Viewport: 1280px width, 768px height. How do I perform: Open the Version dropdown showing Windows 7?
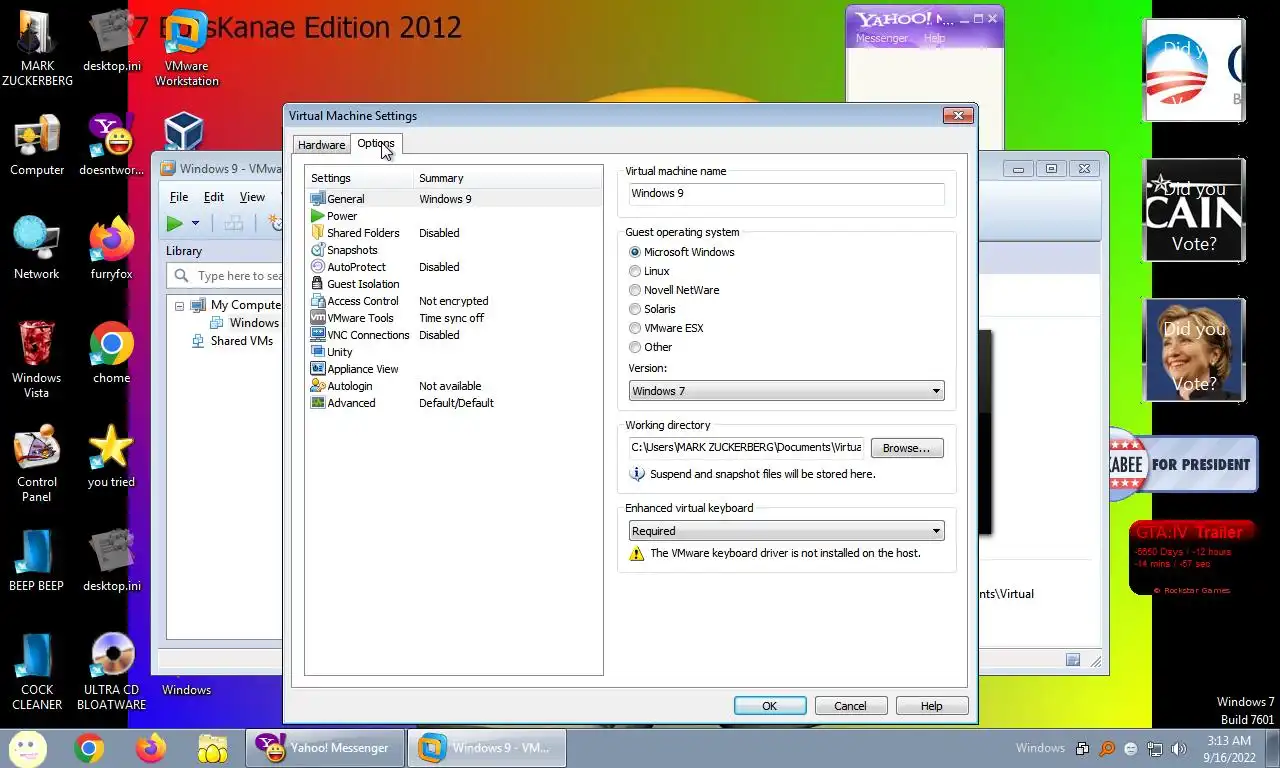786,391
